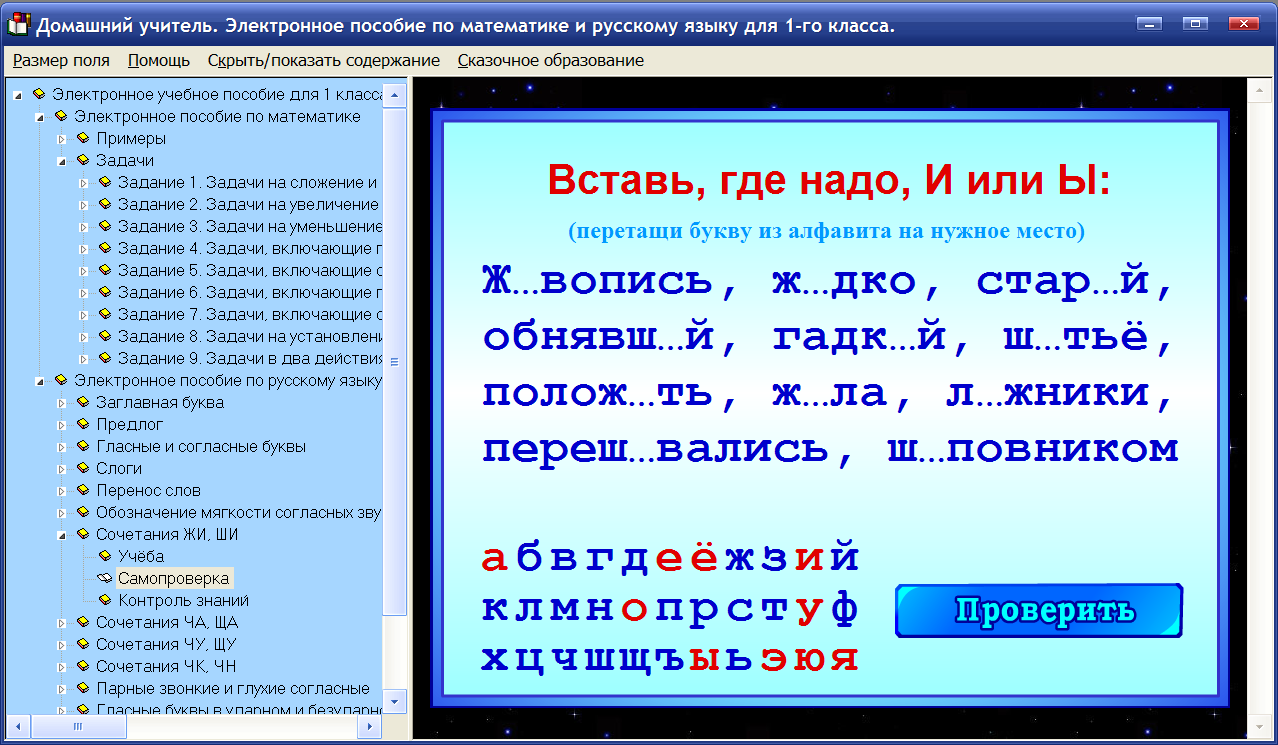Click the icon next to Слоги

coord(82,468)
